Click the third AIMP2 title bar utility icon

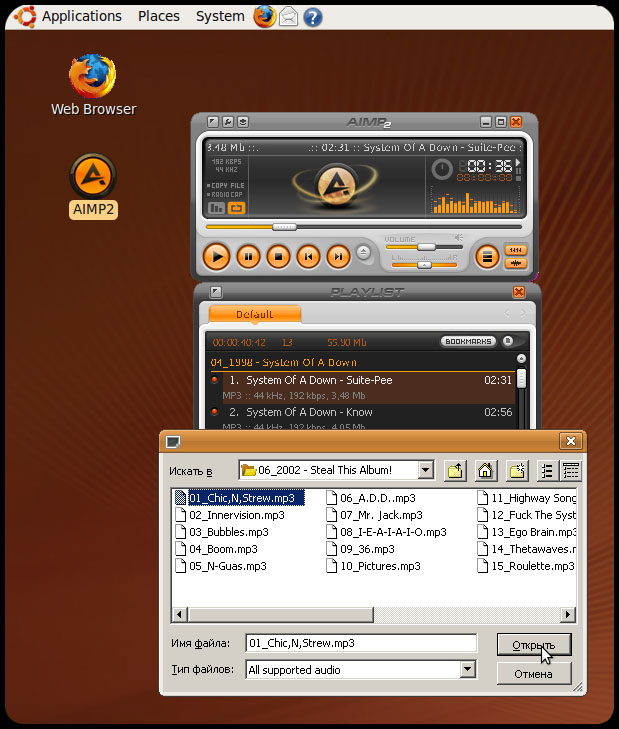point(243,122)
